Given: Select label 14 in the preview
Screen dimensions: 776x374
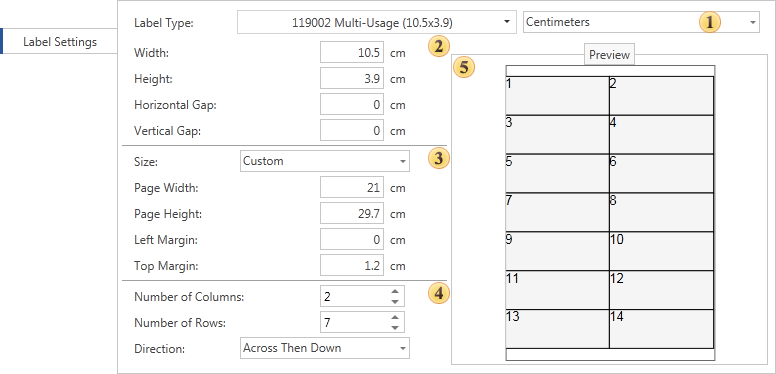Looking at the screenshot, I should pos(661,328).
